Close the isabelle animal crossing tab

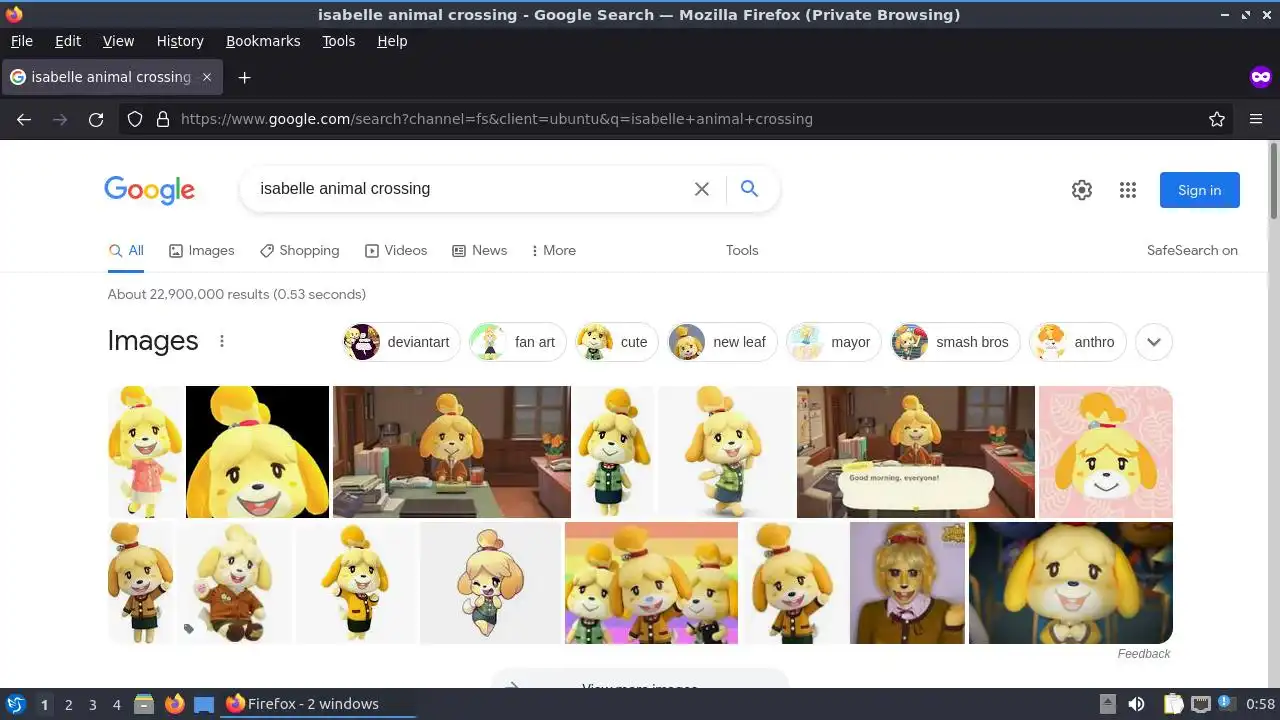(207, 77)
